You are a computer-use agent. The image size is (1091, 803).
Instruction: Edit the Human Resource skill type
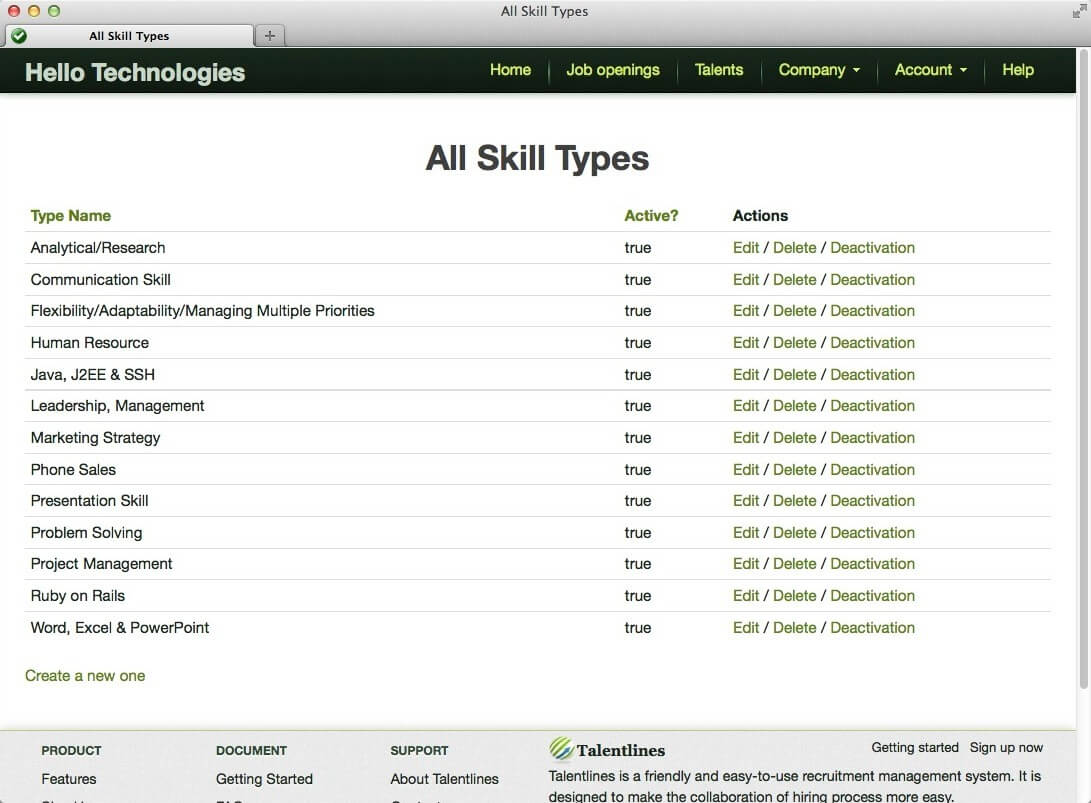(x=745, y=343)
